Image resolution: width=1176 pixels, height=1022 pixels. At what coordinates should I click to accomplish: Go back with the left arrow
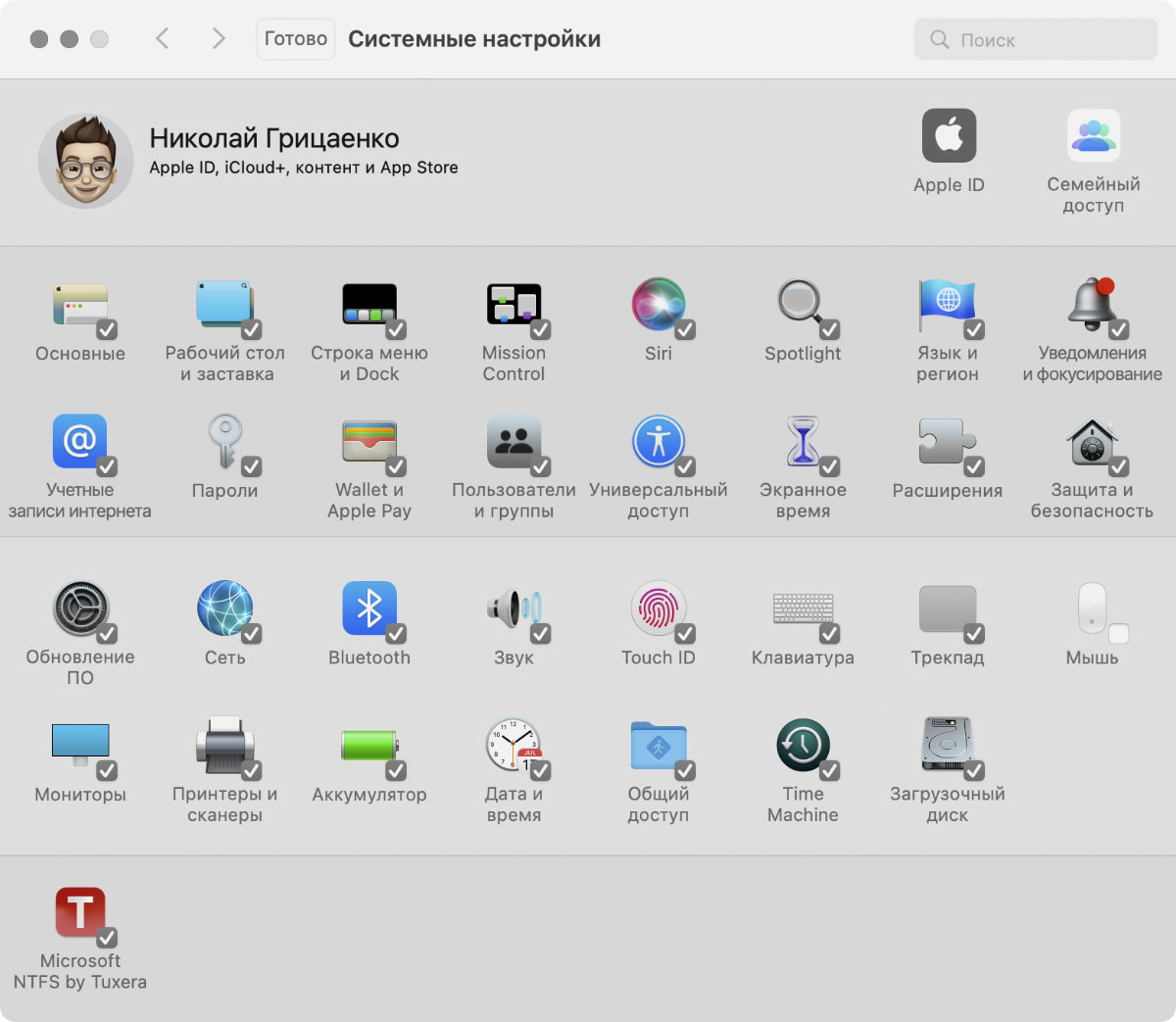[x=163, y=39]
